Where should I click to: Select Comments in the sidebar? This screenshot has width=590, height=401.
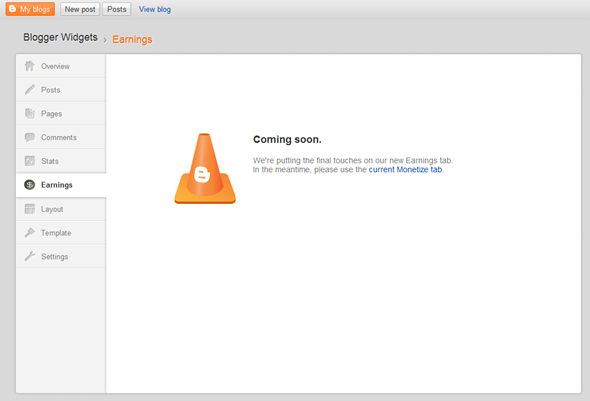coord(61,137)
